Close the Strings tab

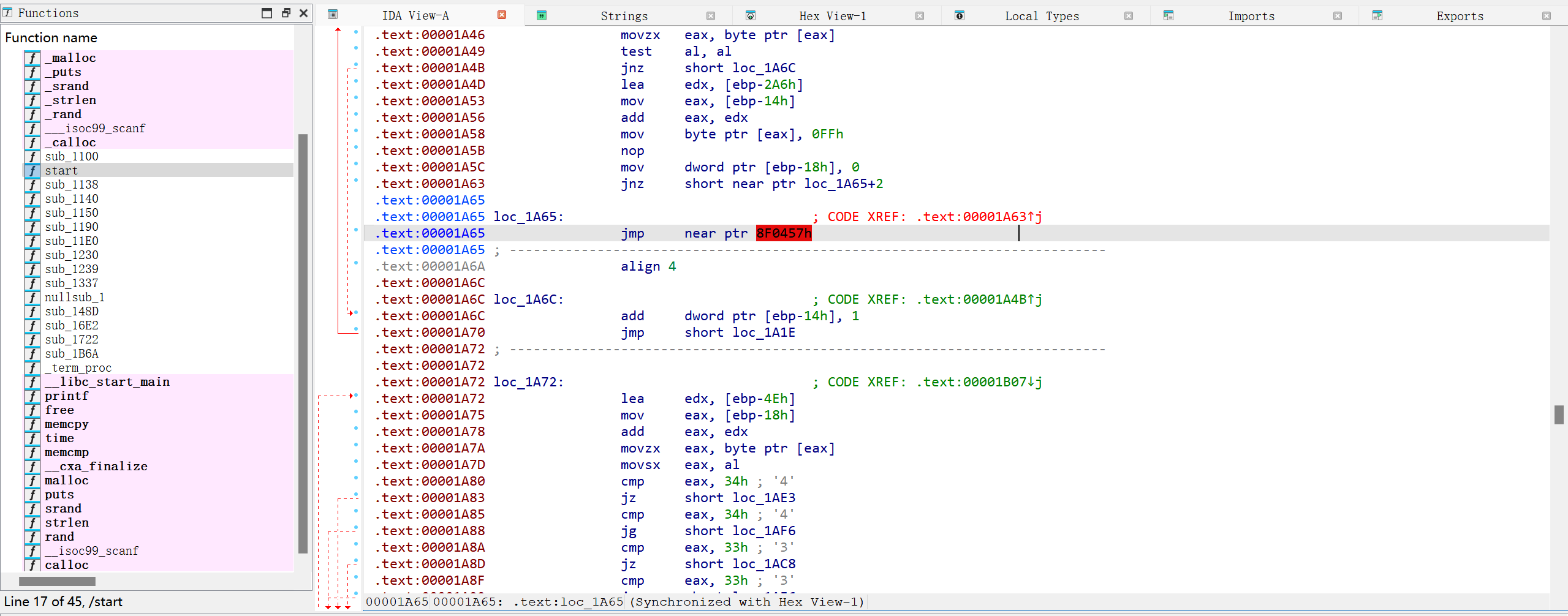(x=711, y=16)
